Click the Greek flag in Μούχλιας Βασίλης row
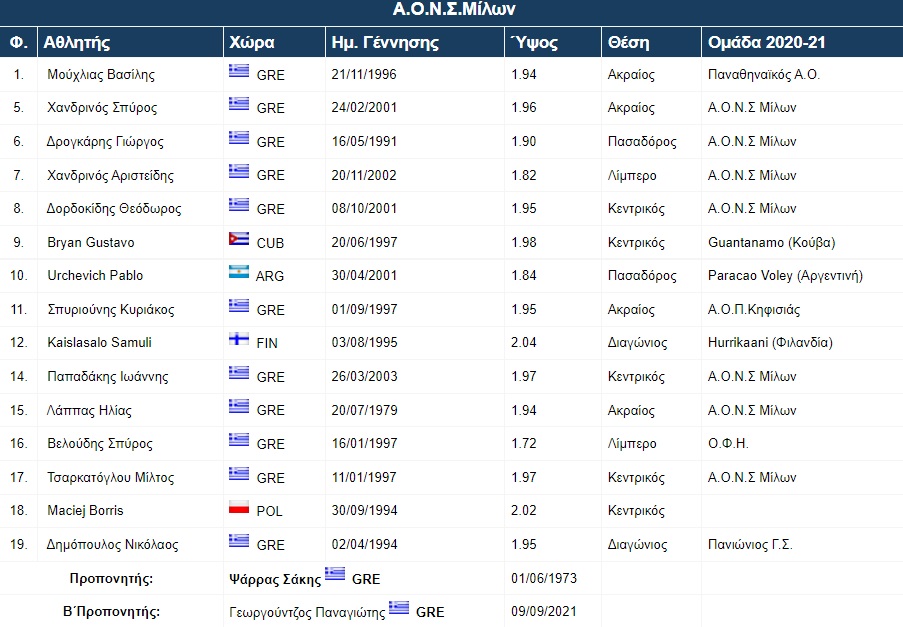Image resolution: width=903 pixels, height=627 pixels. pyautogui.click(x=239, y=71)
